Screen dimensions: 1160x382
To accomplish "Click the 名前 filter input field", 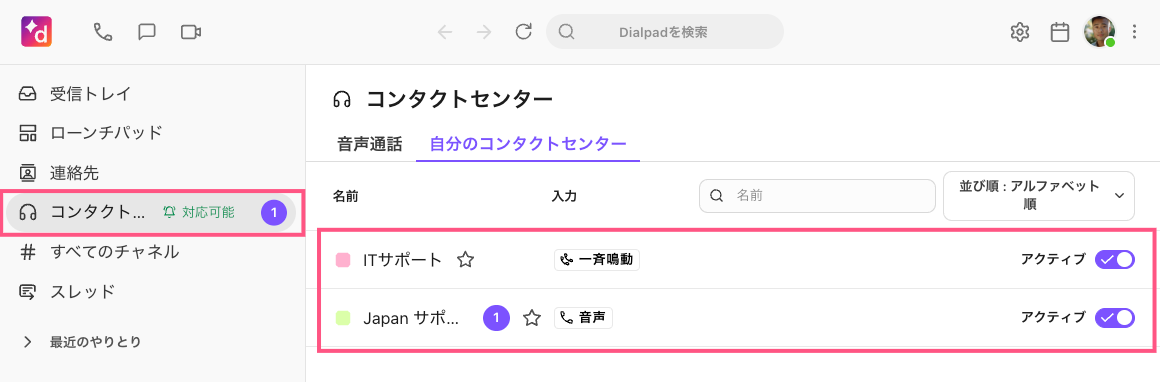I will click(x=817, y=195).
